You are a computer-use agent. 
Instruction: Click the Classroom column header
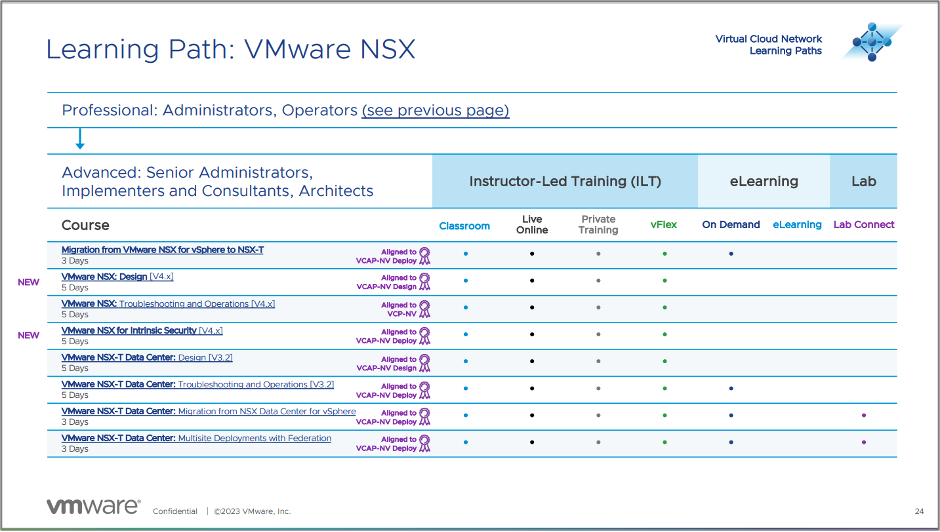(x=465, y=226)
